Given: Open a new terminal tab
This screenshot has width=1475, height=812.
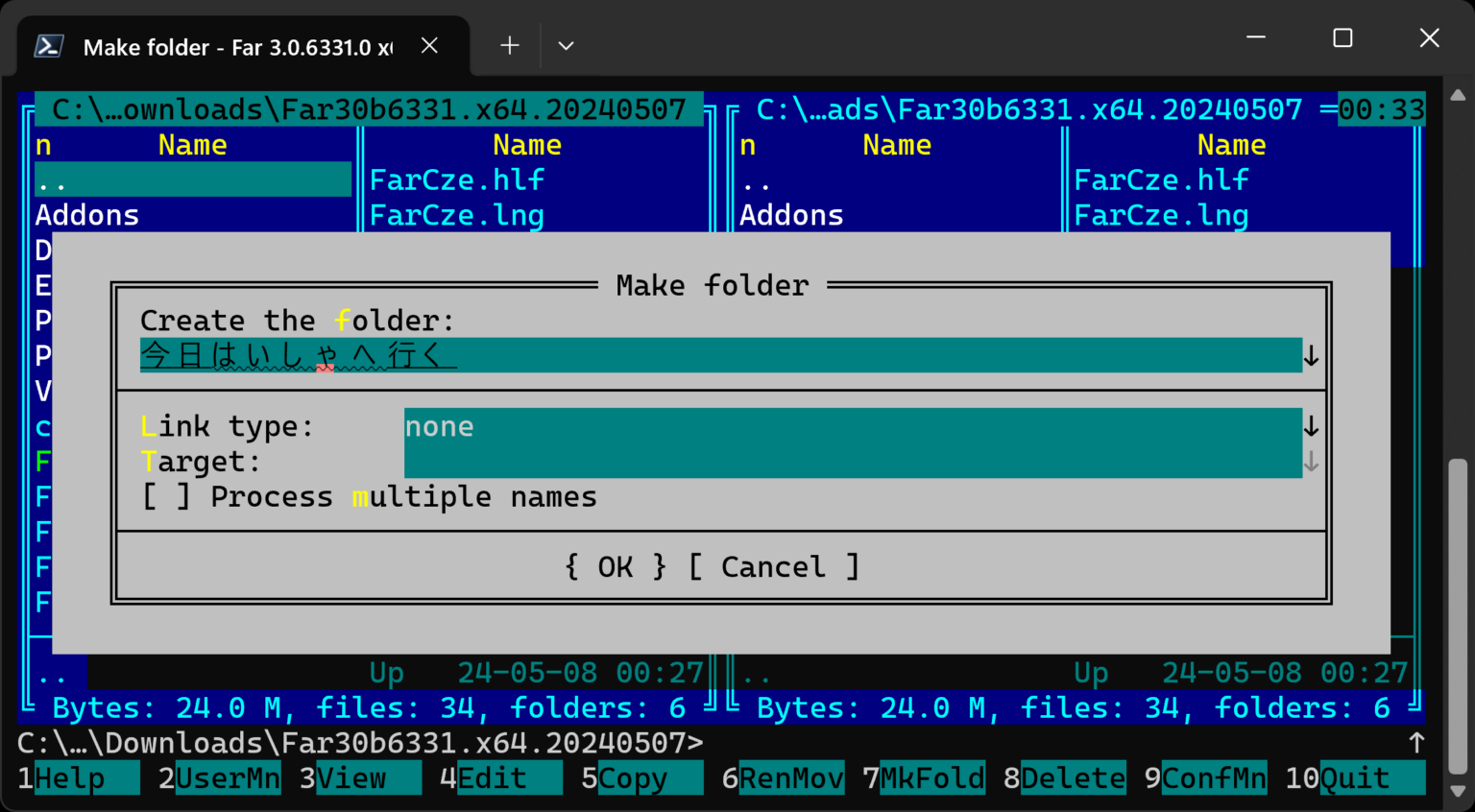Looking at the screenshot, I should point(510,46).
